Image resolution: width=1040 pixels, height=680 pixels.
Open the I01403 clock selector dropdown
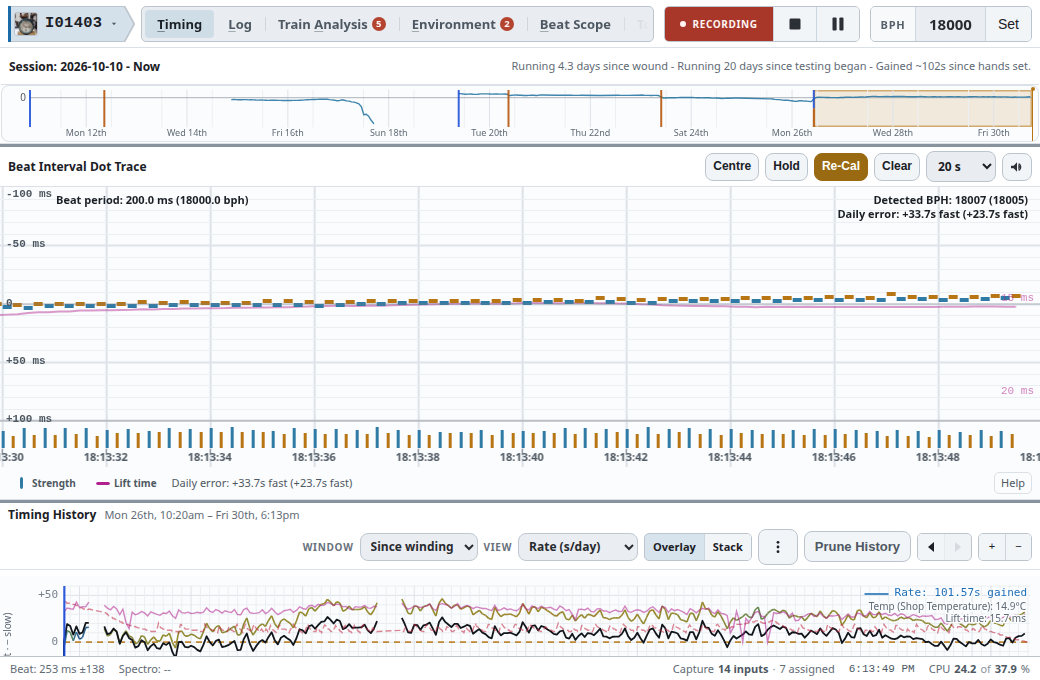pos(72,24)
